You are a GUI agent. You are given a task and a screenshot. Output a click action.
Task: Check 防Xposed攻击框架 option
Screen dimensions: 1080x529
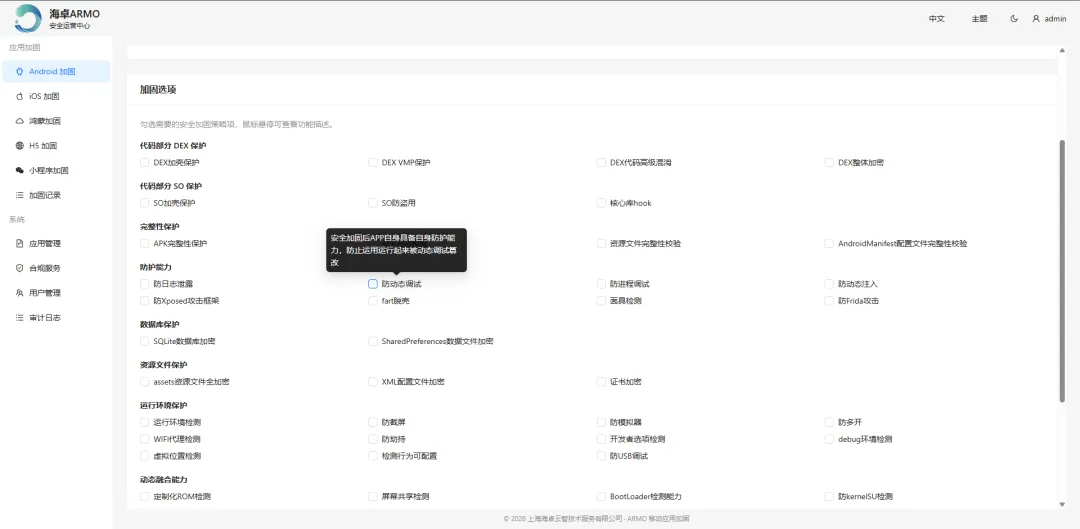(x=145, y=301)
